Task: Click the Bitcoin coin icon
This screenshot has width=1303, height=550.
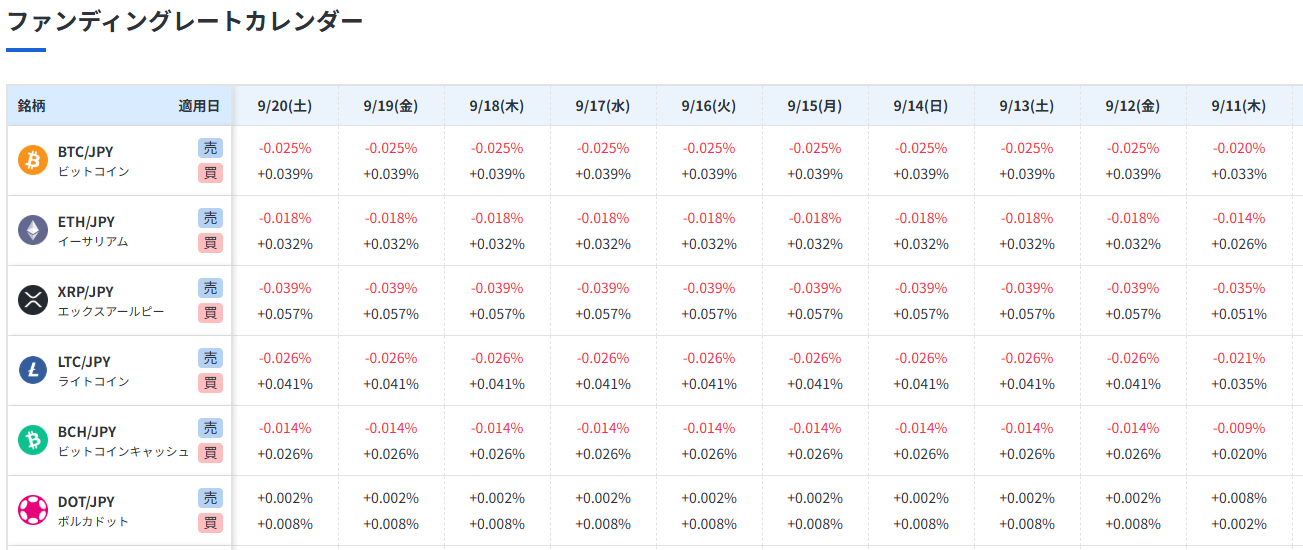Action: [33, 160]
